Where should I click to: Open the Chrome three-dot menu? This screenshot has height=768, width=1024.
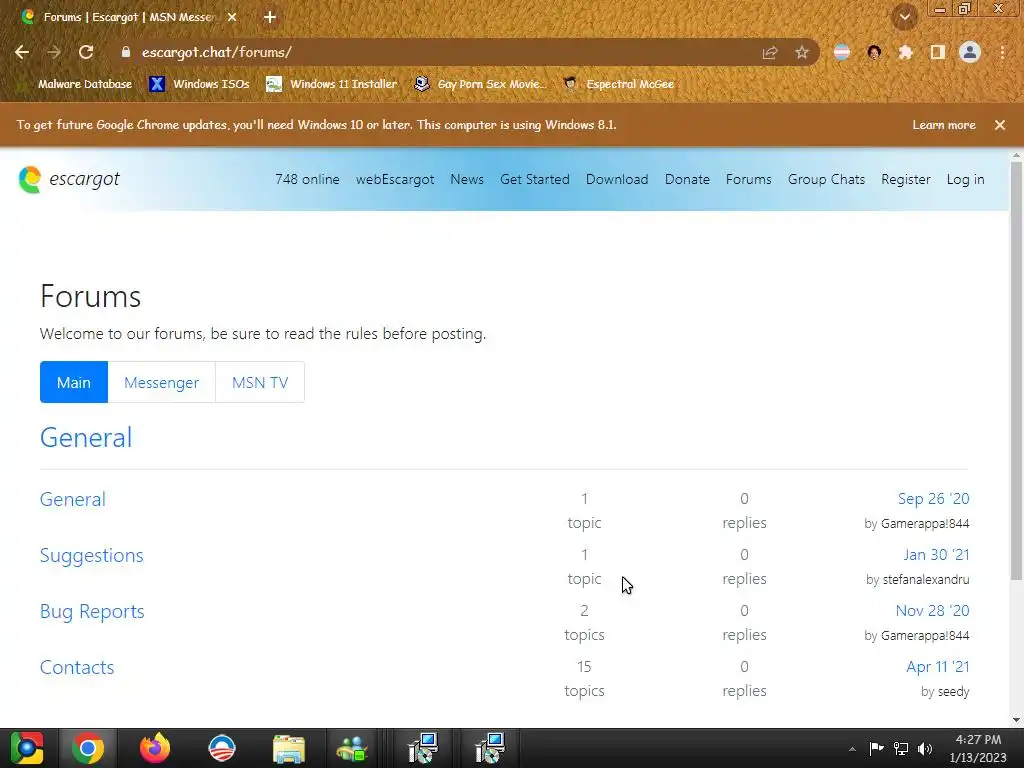1002,53
